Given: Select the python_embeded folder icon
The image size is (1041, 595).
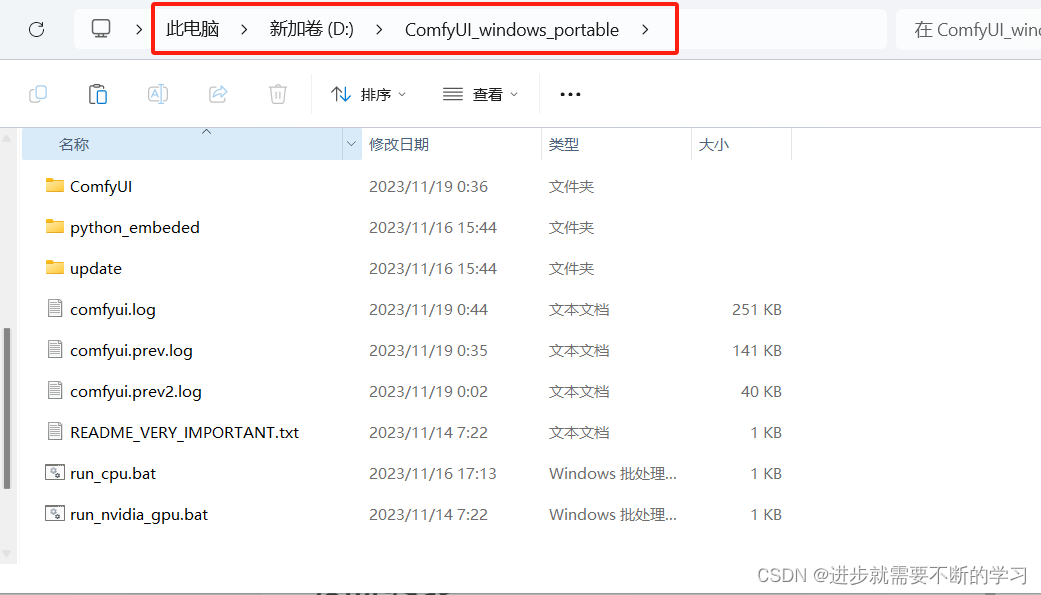Looking at the screenshot, I should click(55, 226).
